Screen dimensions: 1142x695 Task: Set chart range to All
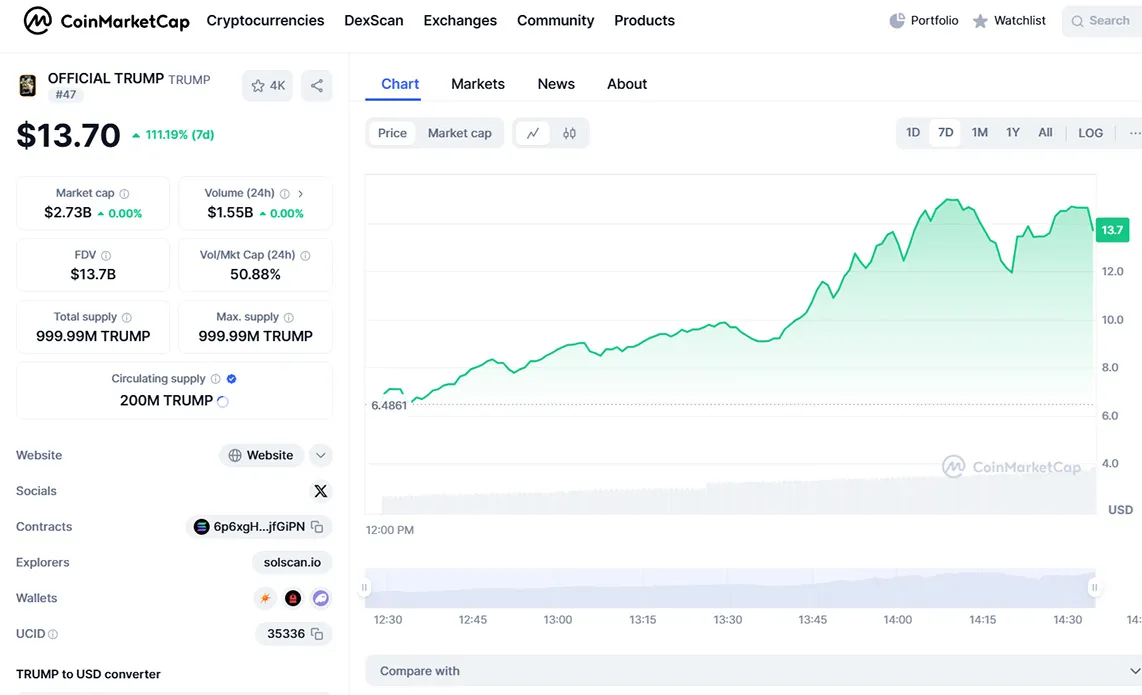tap(1045, 133)
